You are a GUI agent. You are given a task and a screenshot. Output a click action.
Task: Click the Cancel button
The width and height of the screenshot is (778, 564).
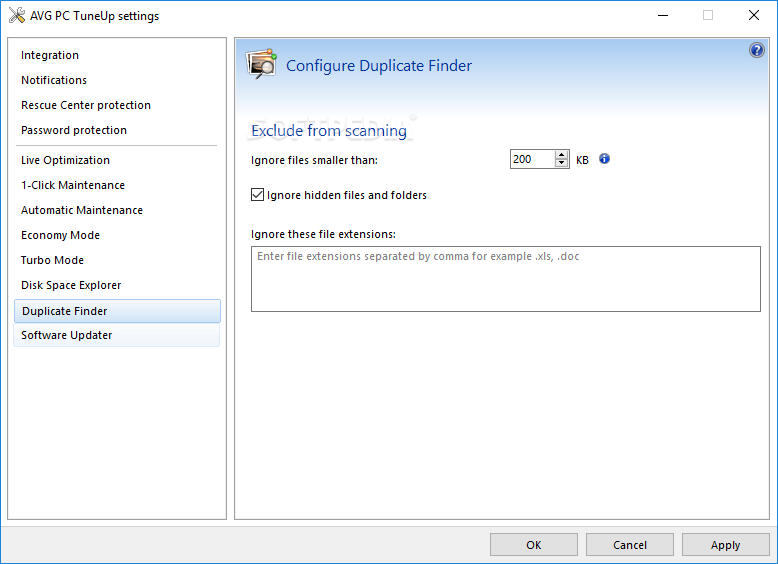[630, 545]
